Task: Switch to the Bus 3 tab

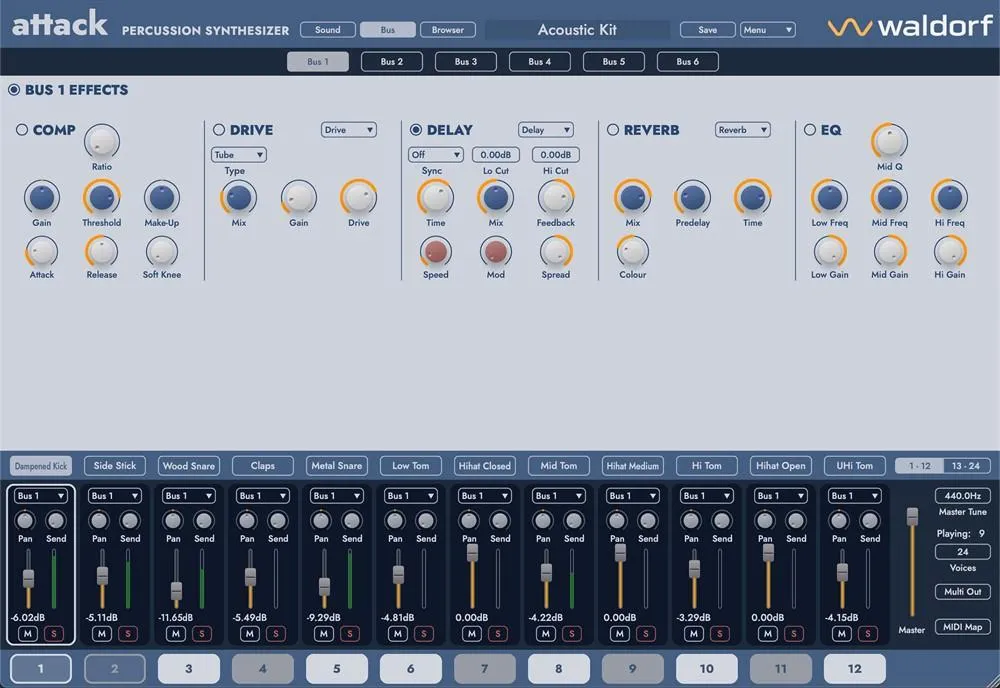Action: click(465, 62)
